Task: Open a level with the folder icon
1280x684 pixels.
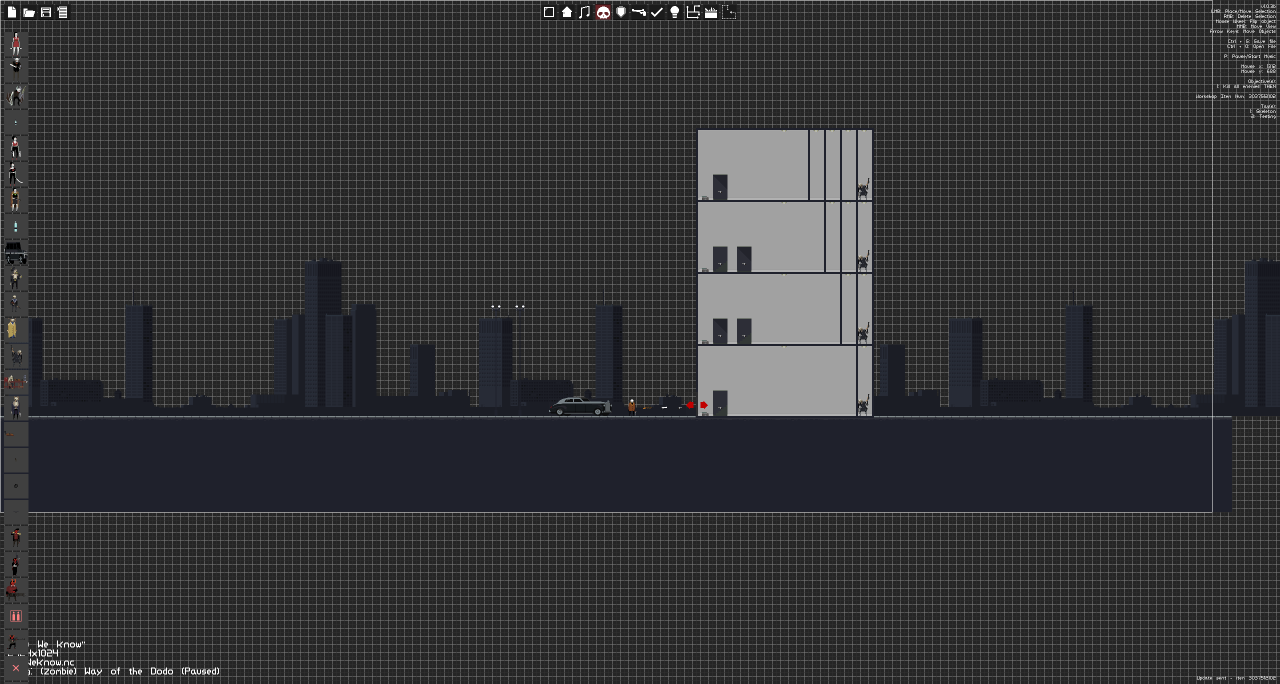Action: tap(29, 12)
